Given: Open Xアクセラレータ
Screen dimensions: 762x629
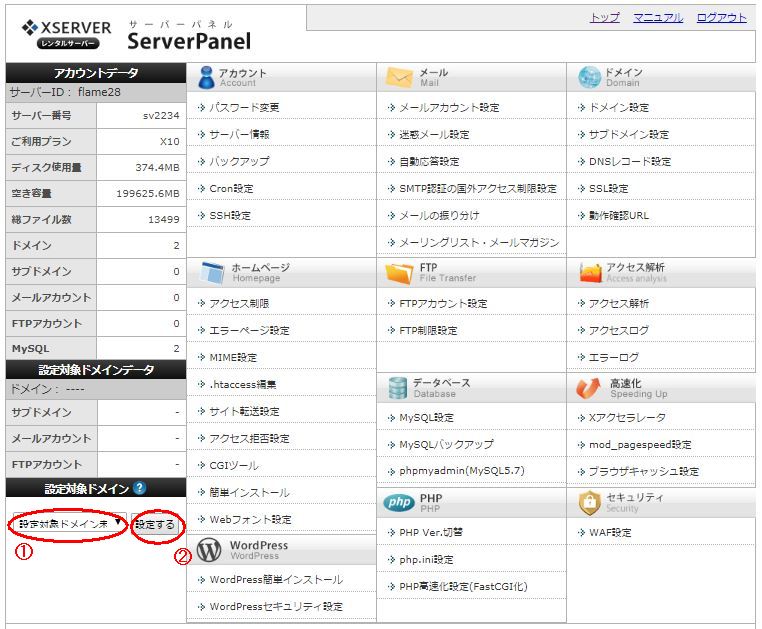Looking at the screenshot, I should [627, 417].
